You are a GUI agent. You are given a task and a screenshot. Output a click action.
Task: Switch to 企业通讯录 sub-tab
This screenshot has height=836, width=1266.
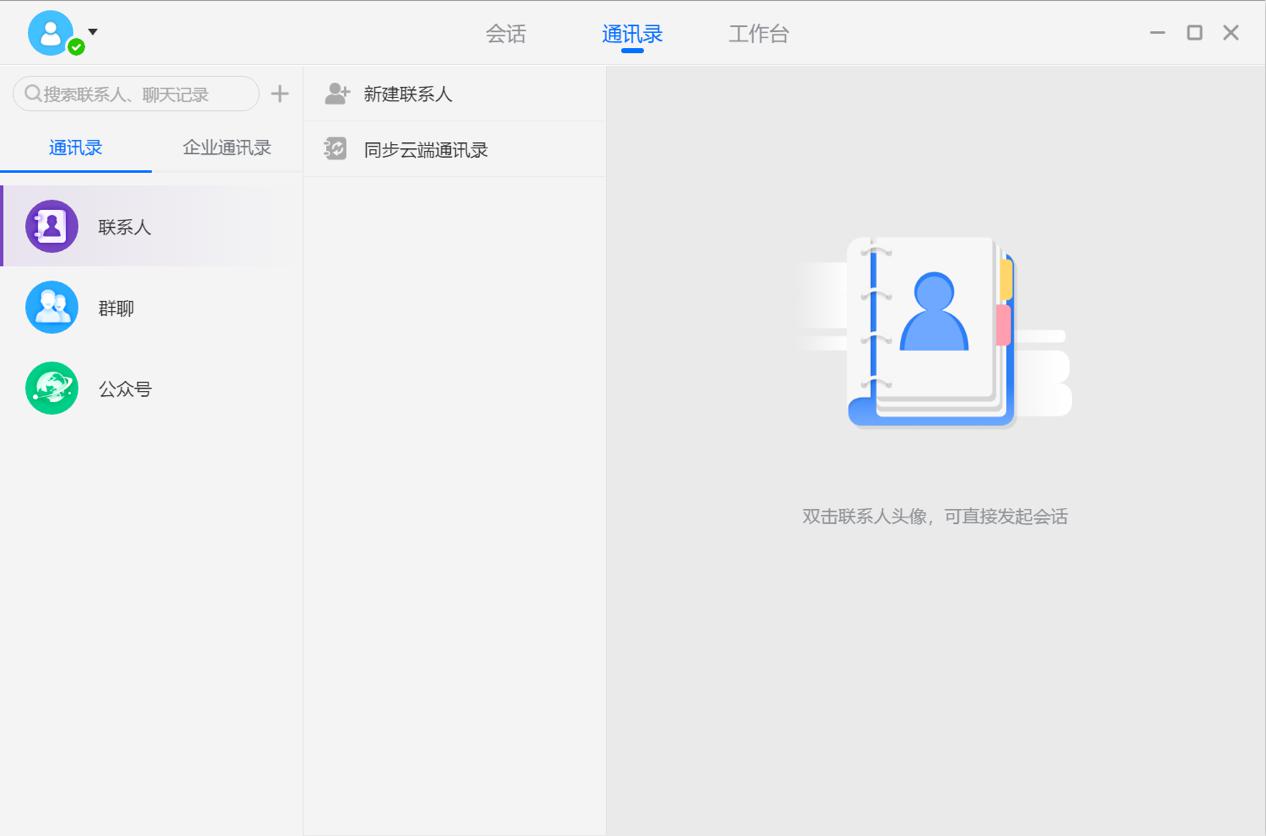pos(227,148)
